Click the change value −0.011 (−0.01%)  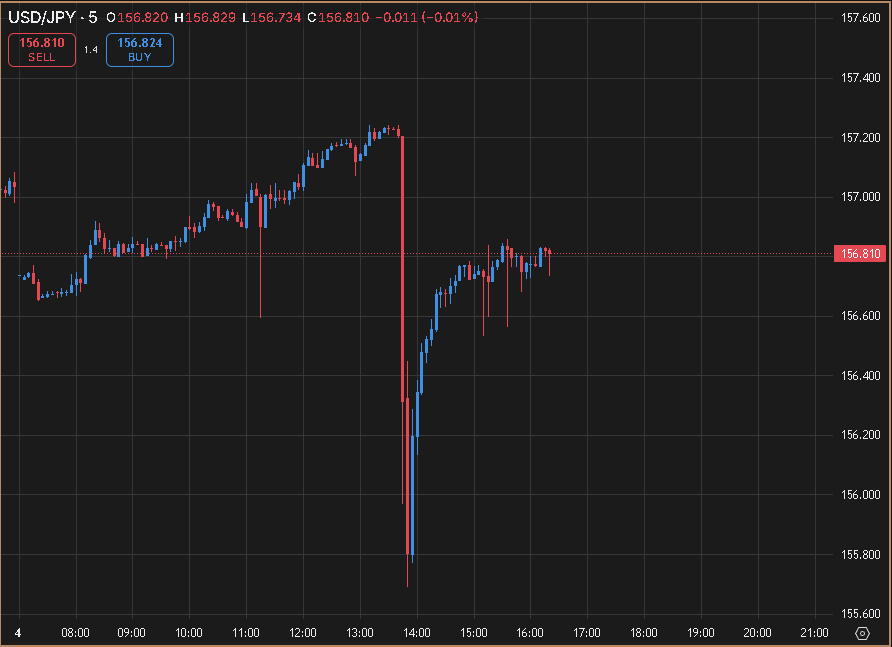(427, 18)
